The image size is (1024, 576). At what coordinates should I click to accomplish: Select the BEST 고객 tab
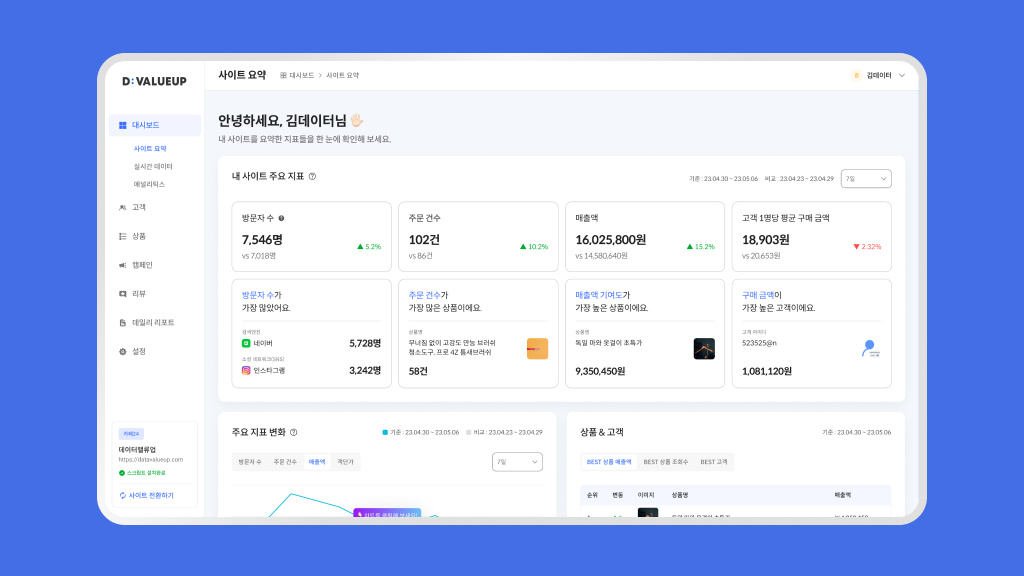(x=714, y=462)
